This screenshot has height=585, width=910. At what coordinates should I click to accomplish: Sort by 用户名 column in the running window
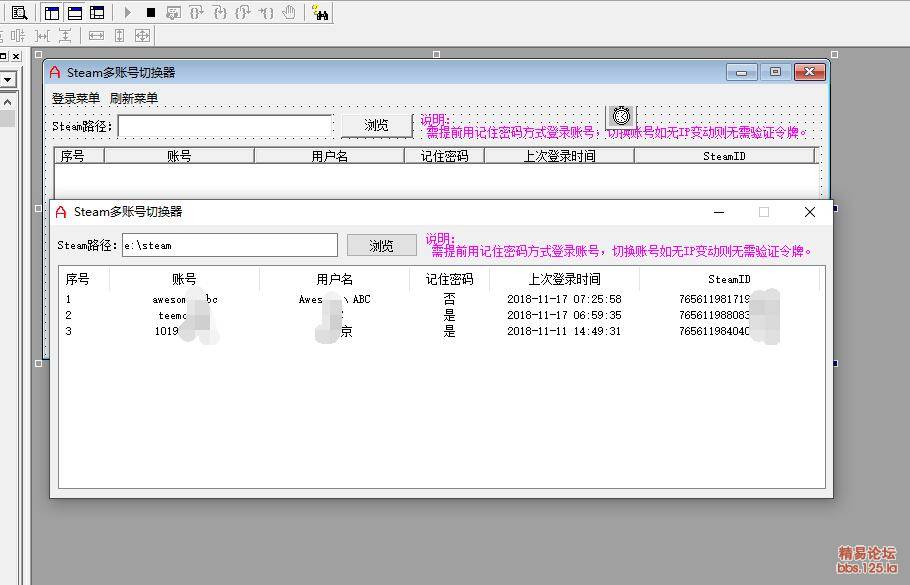[x=334, y=279]
